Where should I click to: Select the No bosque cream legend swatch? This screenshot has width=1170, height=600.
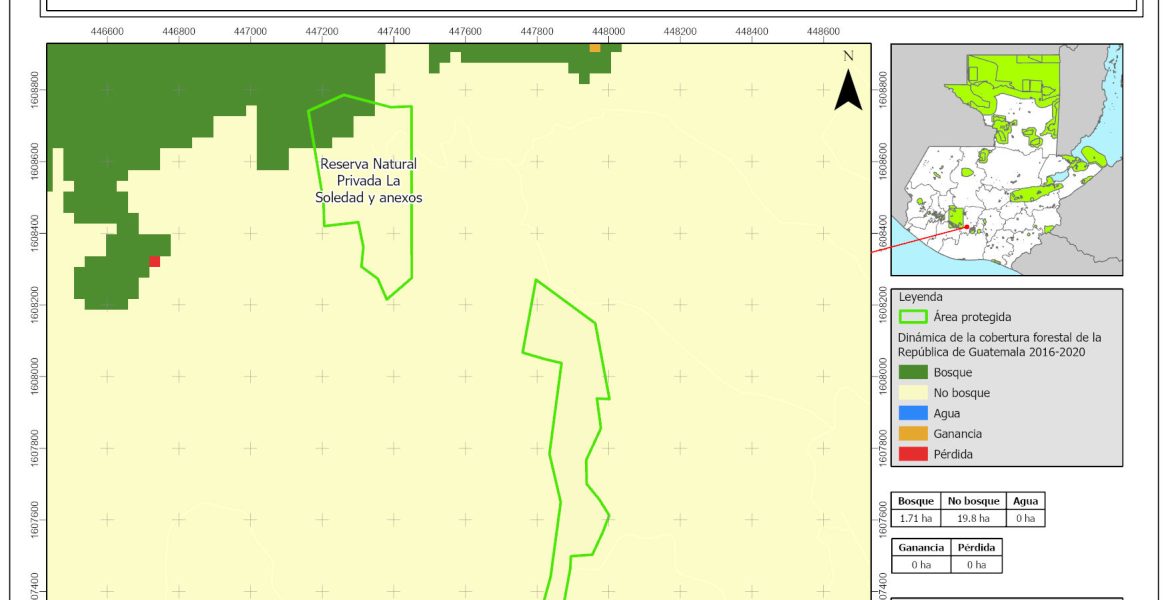point(912,393)
